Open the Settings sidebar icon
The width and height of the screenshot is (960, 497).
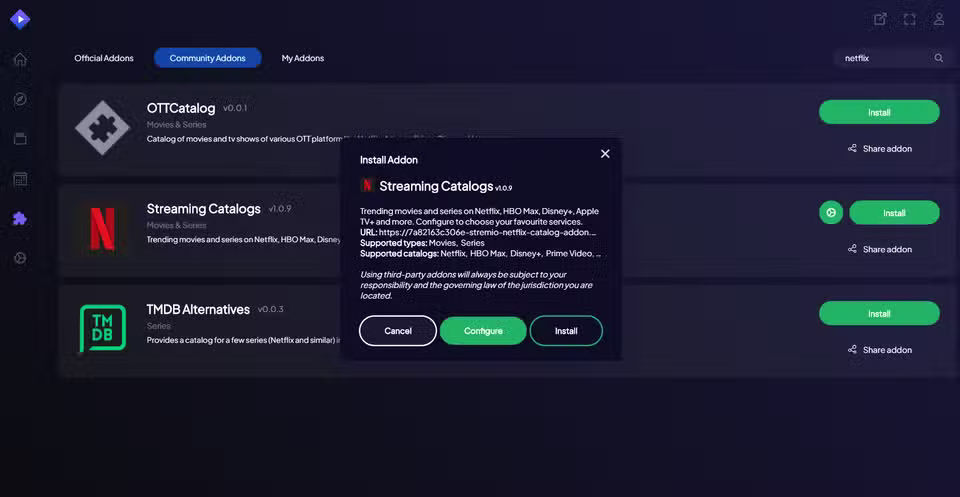tap(20, 258)
